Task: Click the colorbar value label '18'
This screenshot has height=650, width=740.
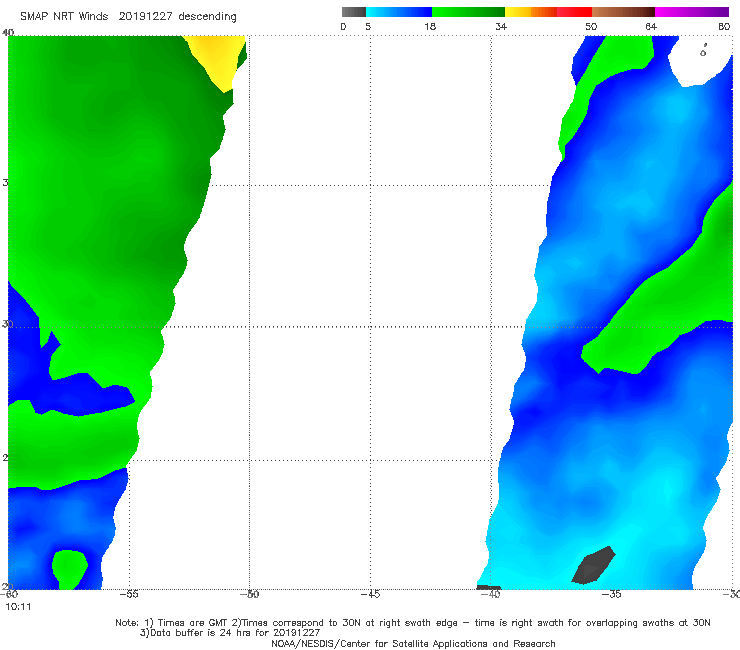Action: point(430,27)
